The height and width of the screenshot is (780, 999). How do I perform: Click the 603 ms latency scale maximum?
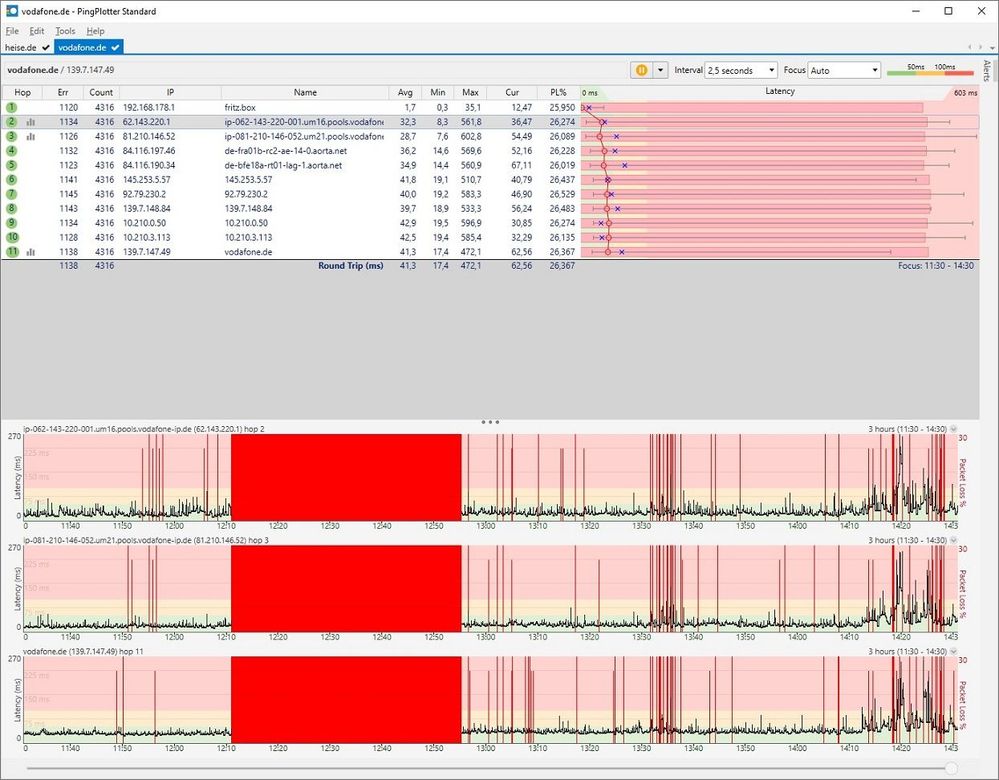coord(965,93)
